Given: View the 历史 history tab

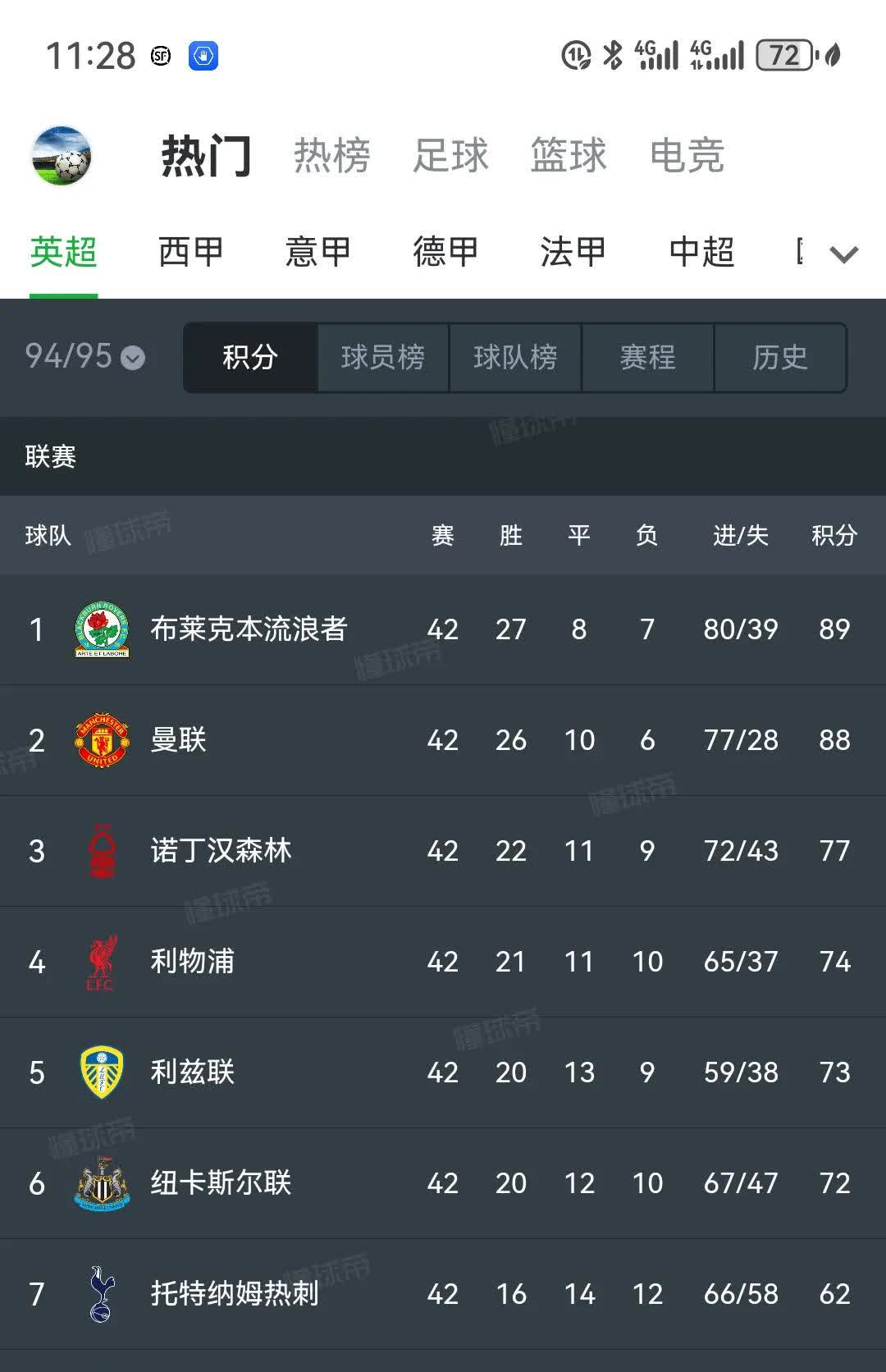Looking at the screenshot, I should click(779, 357).
